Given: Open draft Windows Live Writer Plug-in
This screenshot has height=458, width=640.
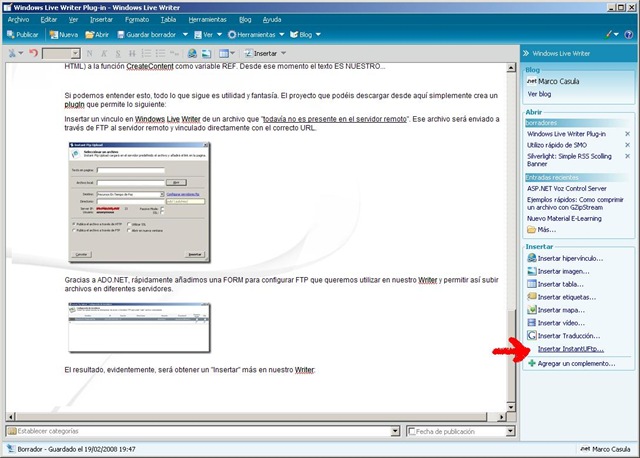Looking at the screenshot, I should [x=566, y=134].
